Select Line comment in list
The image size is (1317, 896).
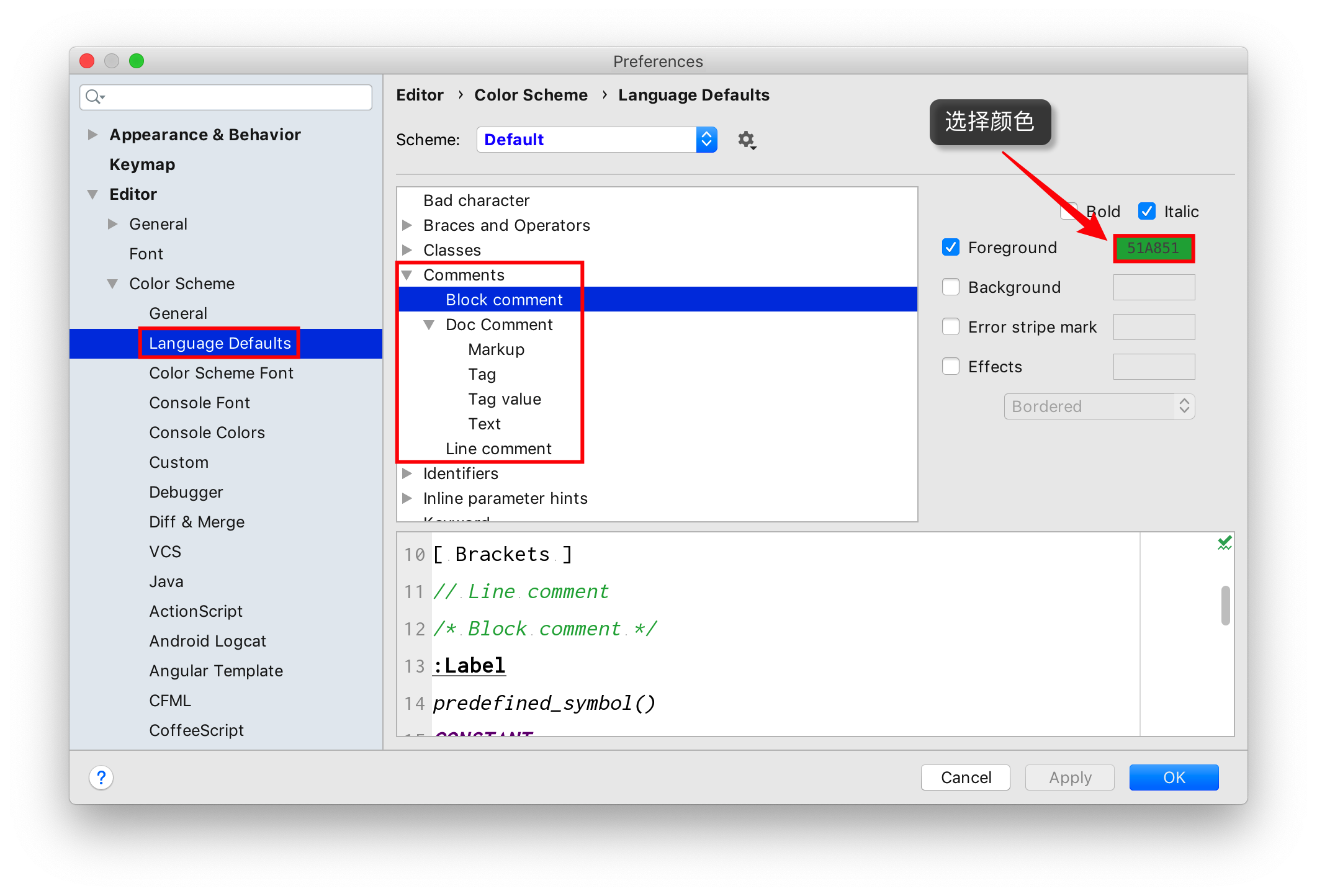point(498,449)
